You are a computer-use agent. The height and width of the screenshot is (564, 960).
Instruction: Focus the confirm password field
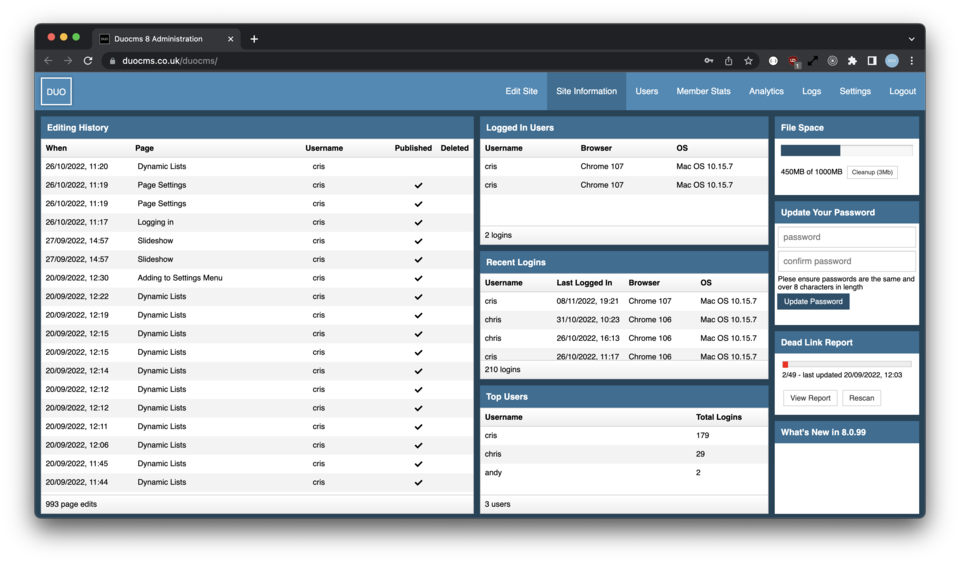846,261
